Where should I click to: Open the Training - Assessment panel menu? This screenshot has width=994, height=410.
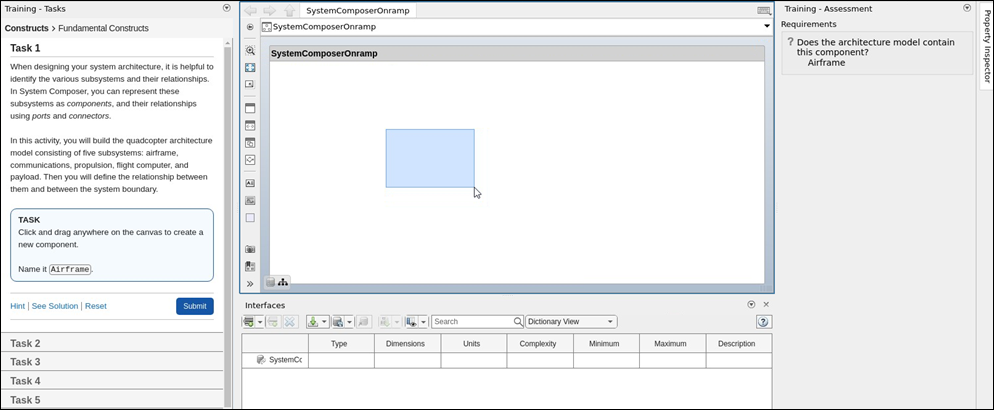(967, 8)
